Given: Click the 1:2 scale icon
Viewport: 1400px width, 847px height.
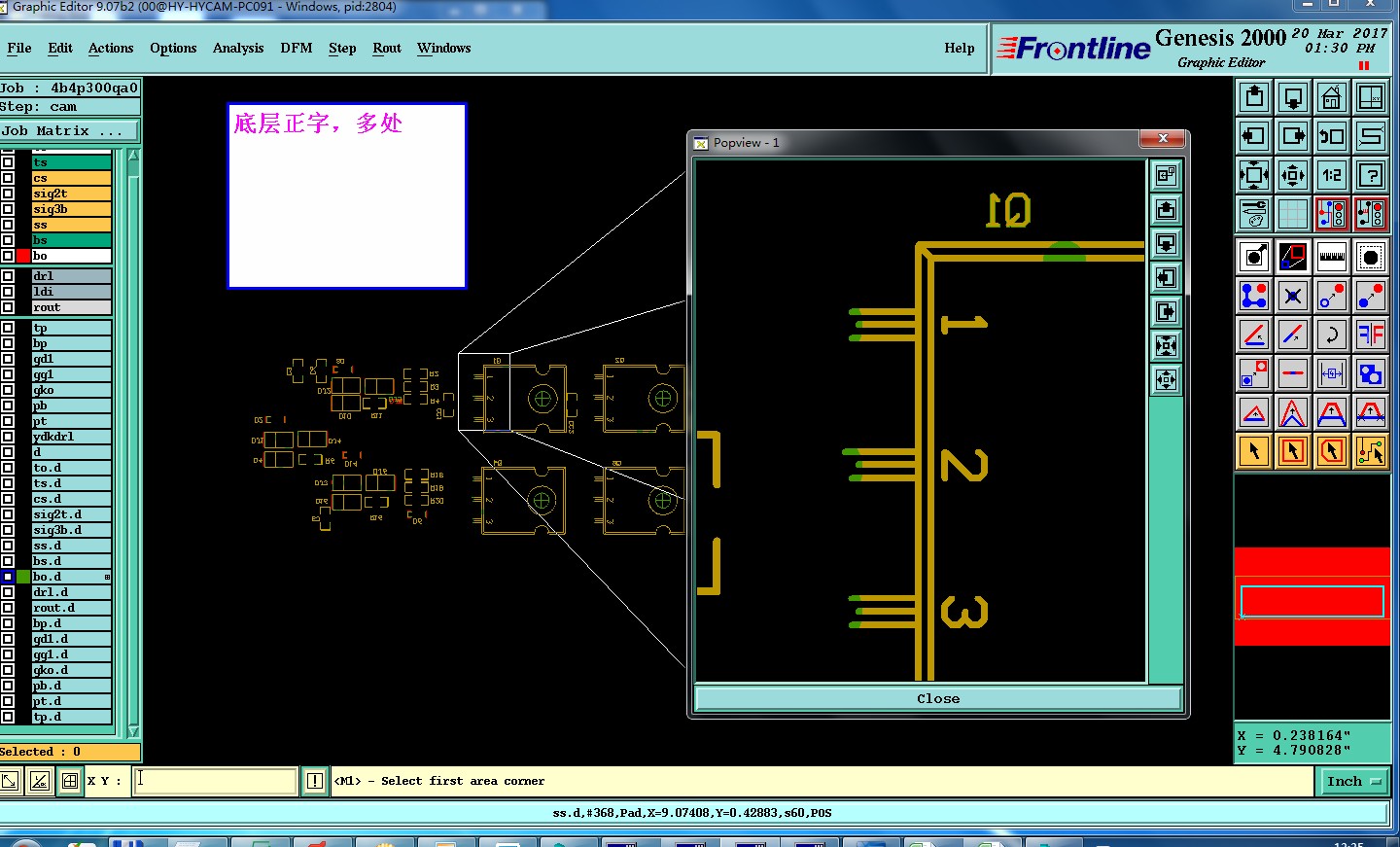Looking at the screenshot, I should (x=1332, y=175).
